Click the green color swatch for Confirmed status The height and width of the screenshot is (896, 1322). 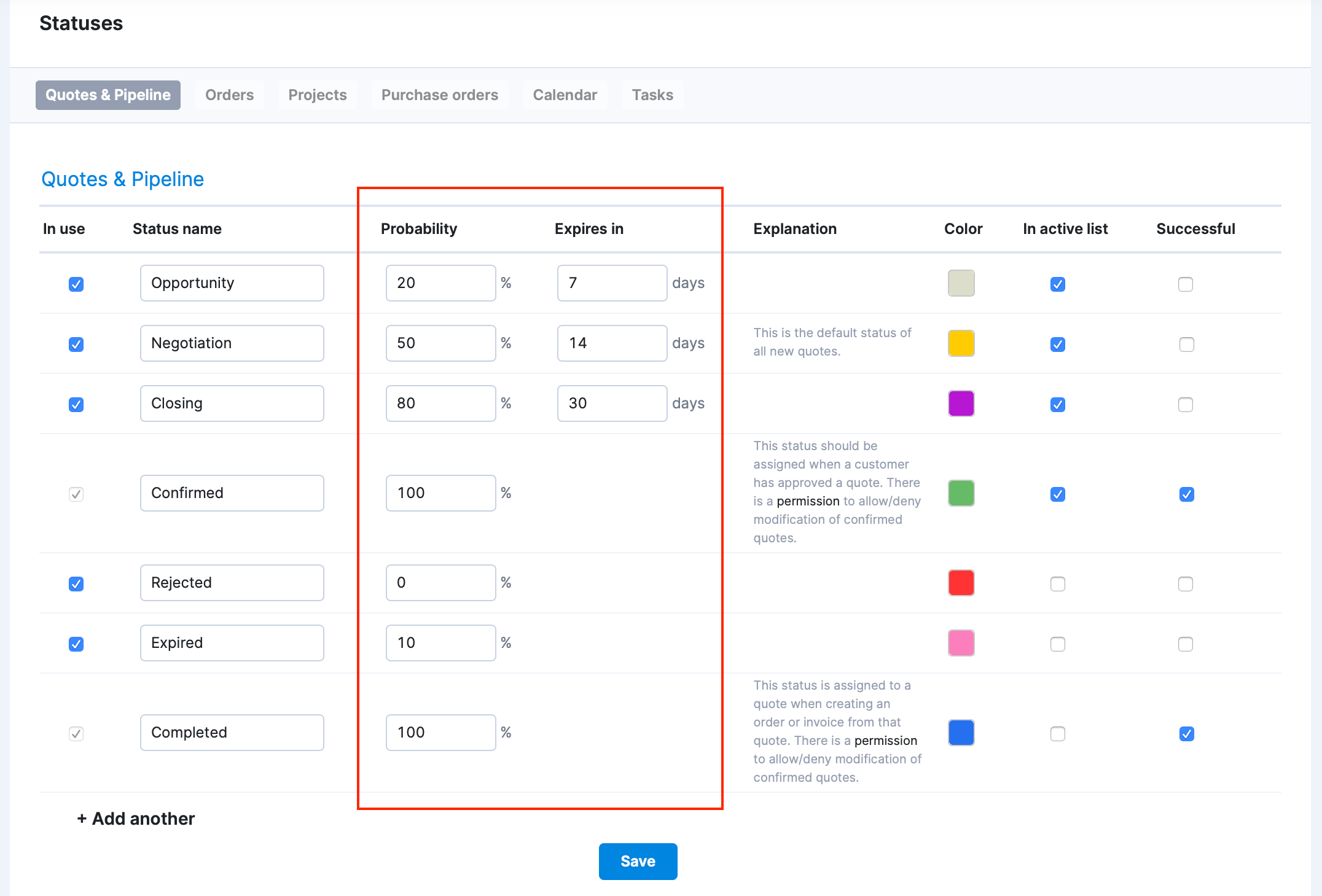[x=962, y=492]
